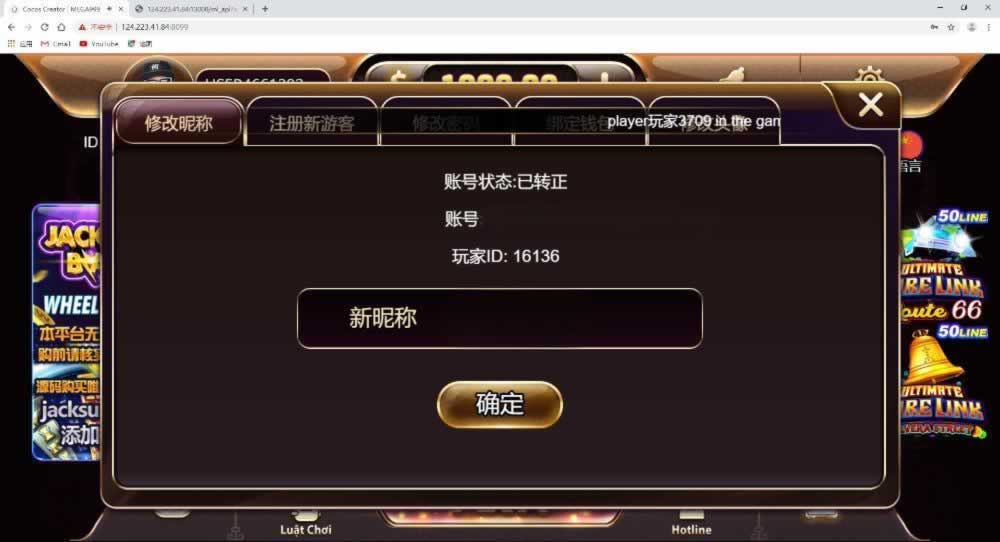Open the Gmail bookmark
1000x542 pixels.
click(55, 44)
